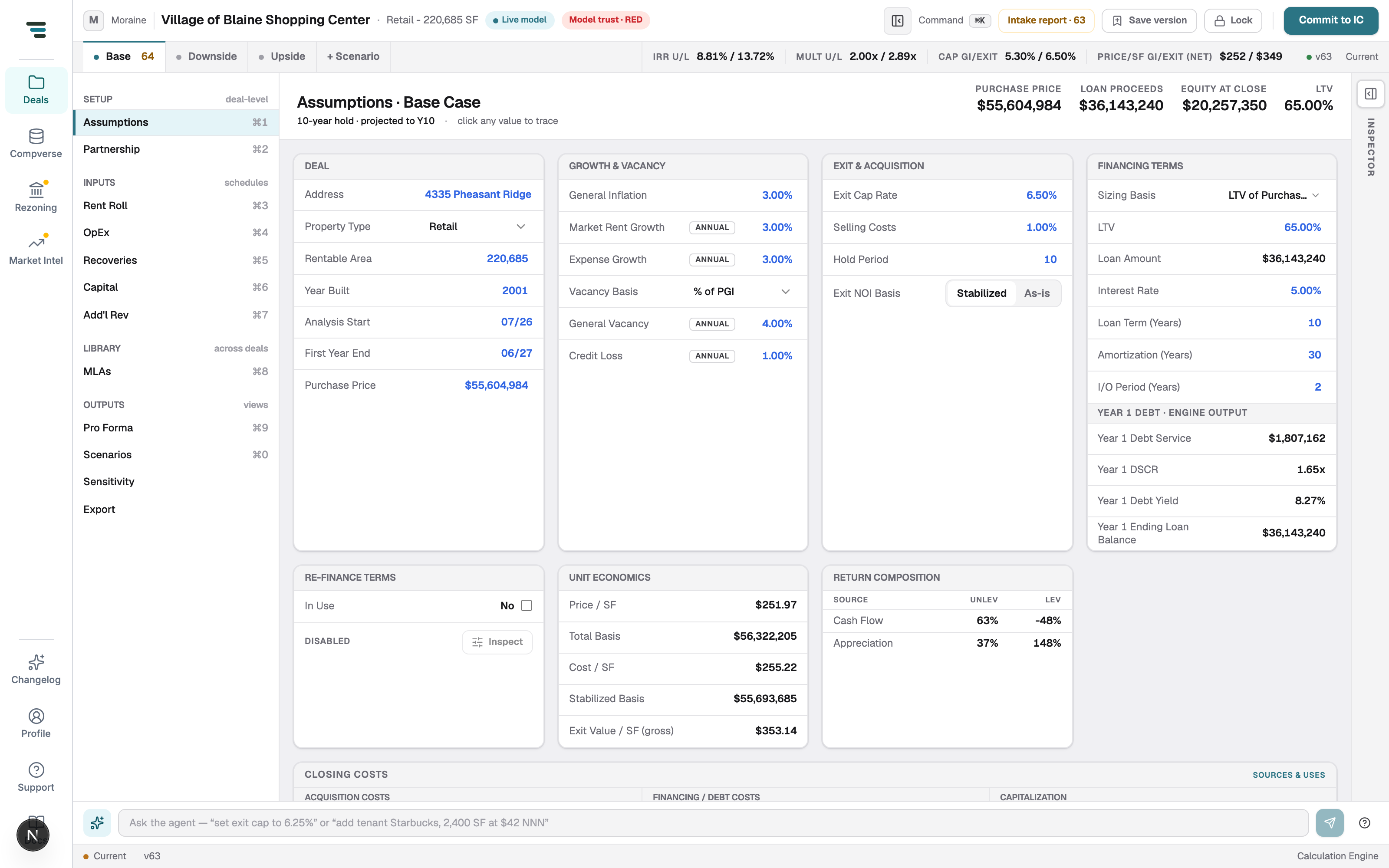Toggle Expense Growth ANNUAL badge

point(712,260)
